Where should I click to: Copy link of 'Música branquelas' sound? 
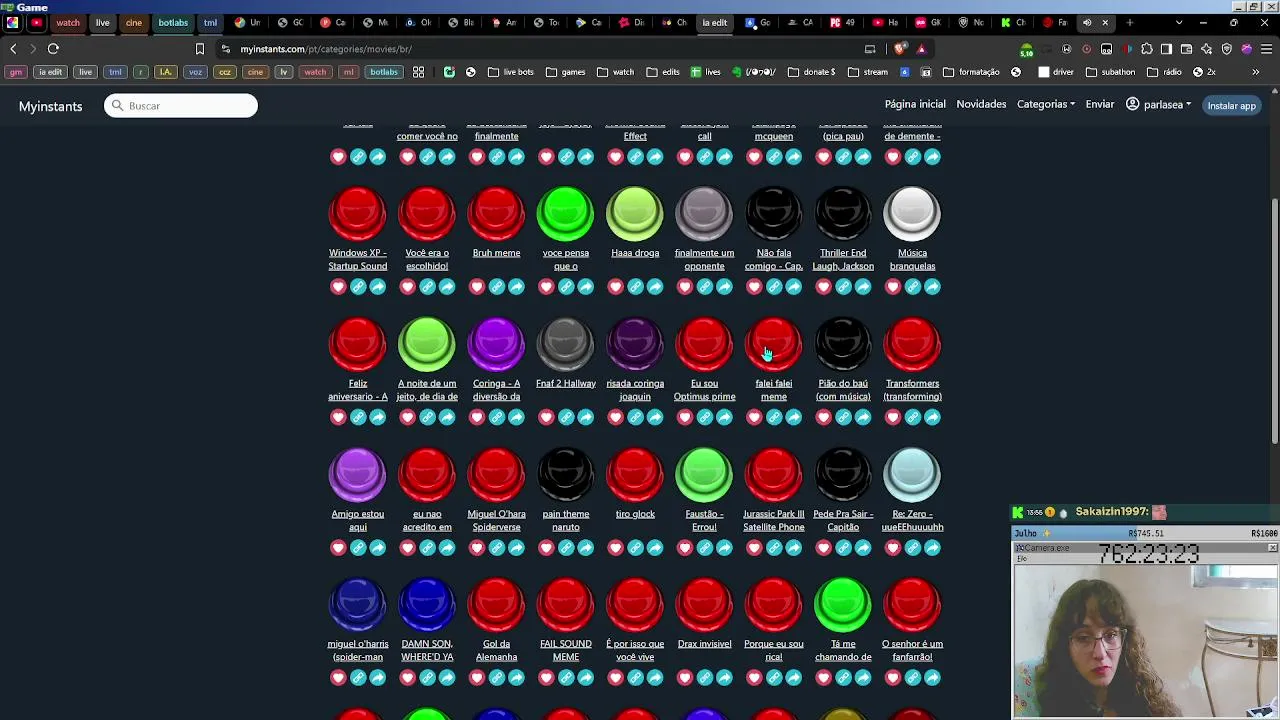coord(913,287)
